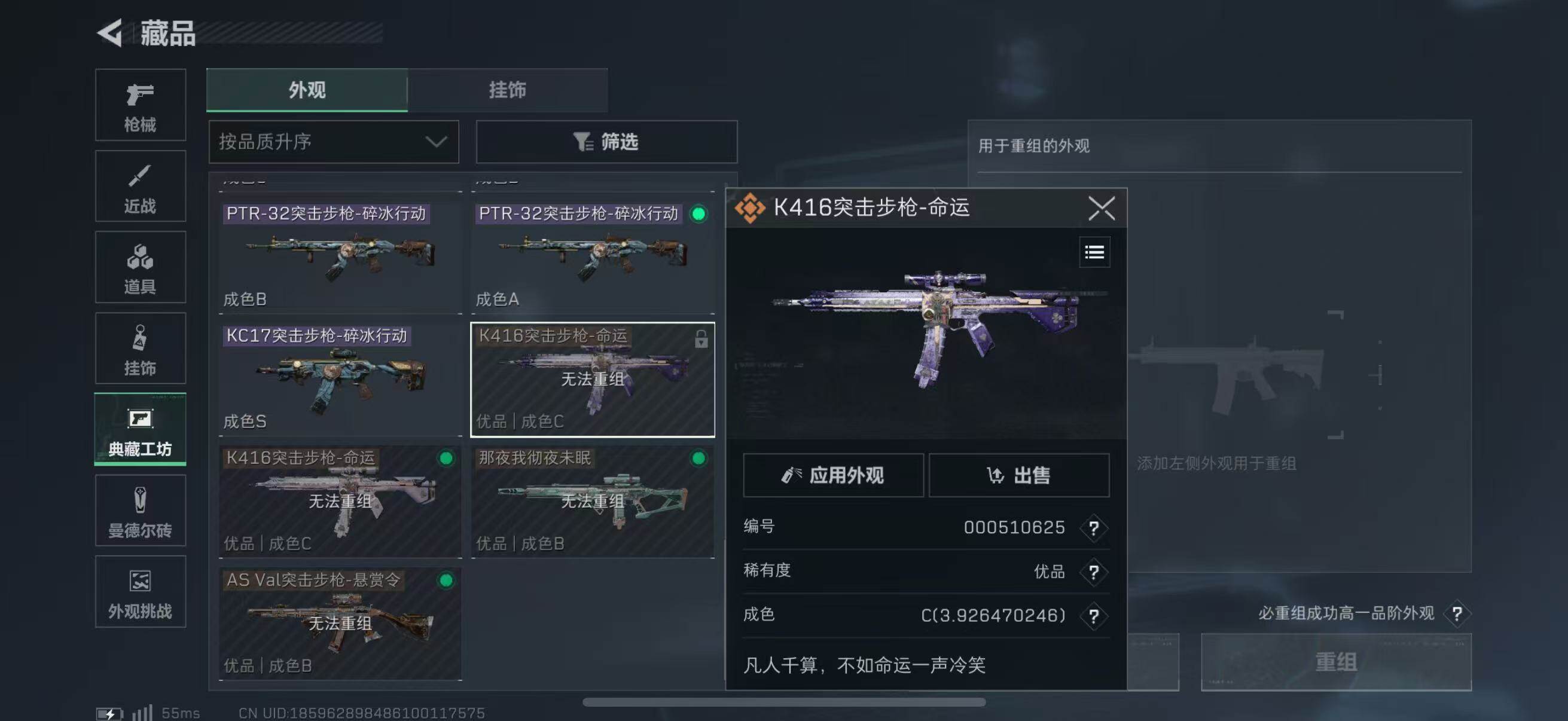Click the question mark beside 稀有度

coord(1094,572)
